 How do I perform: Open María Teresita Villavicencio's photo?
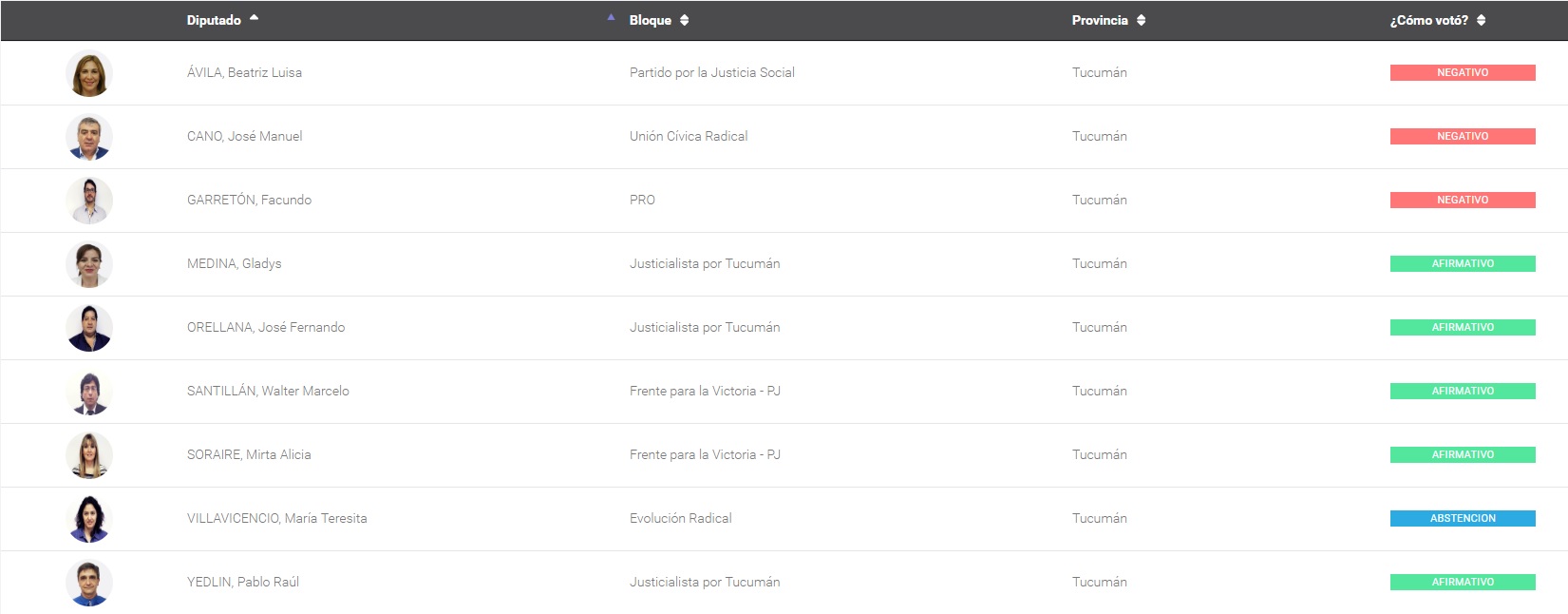[x=89, y=519]
